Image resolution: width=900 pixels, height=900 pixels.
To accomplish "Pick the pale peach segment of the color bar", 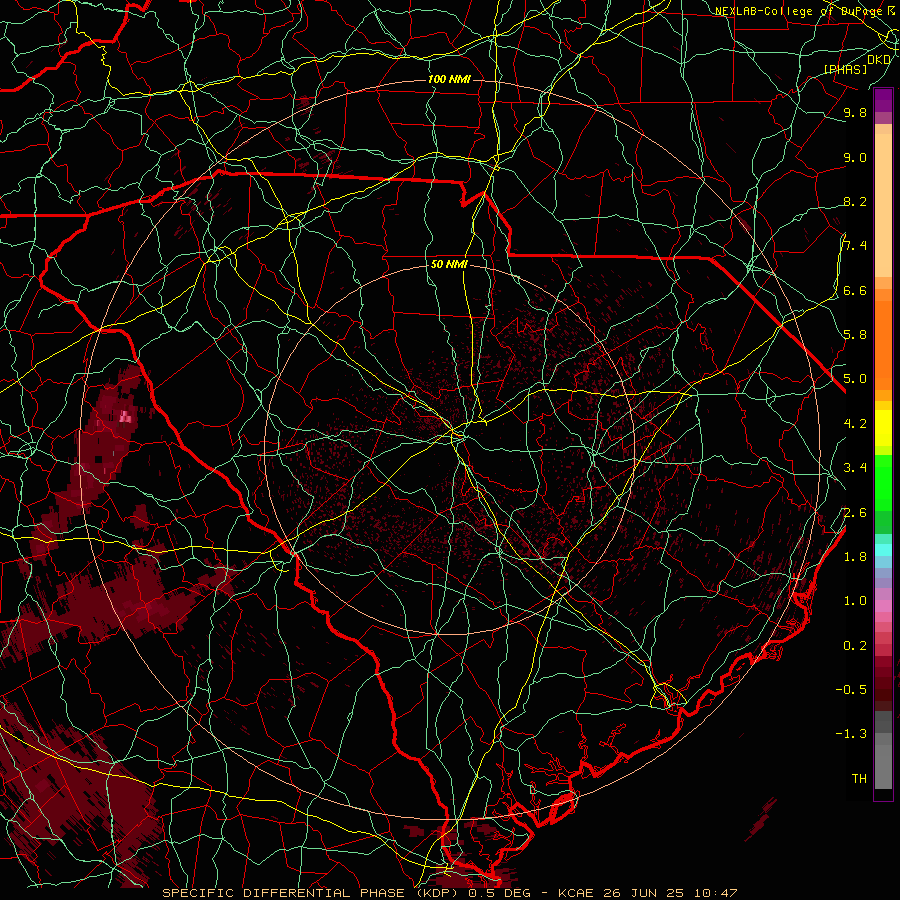I will coord(883,205).
